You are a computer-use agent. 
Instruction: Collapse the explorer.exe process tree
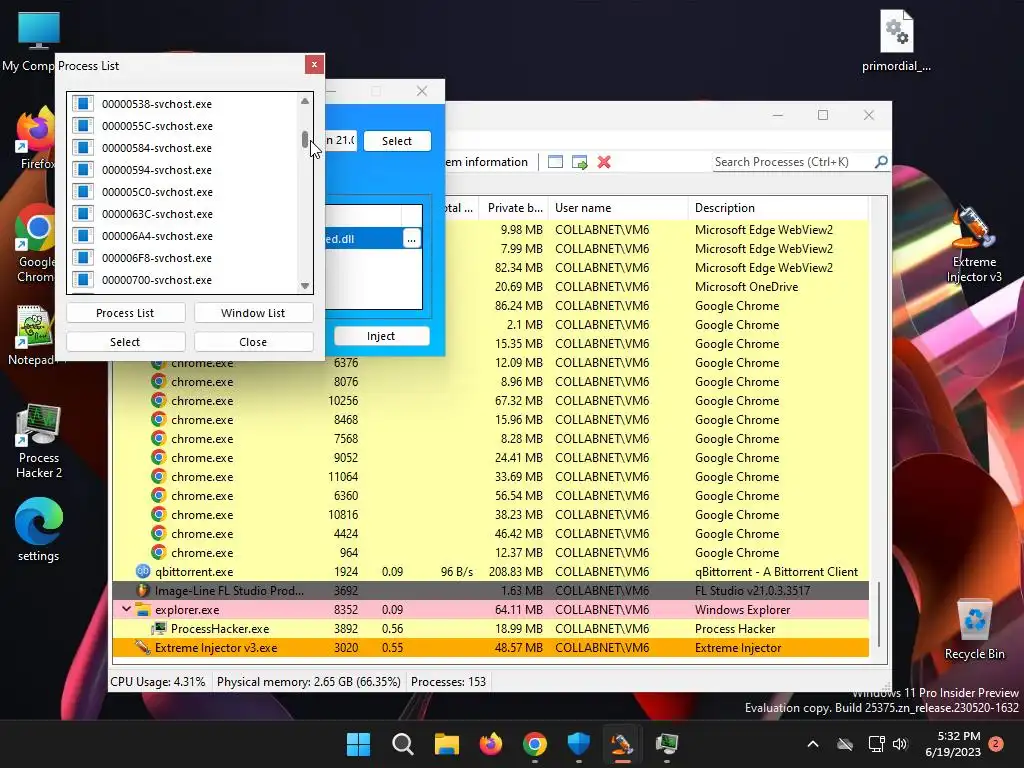[126, 609]
